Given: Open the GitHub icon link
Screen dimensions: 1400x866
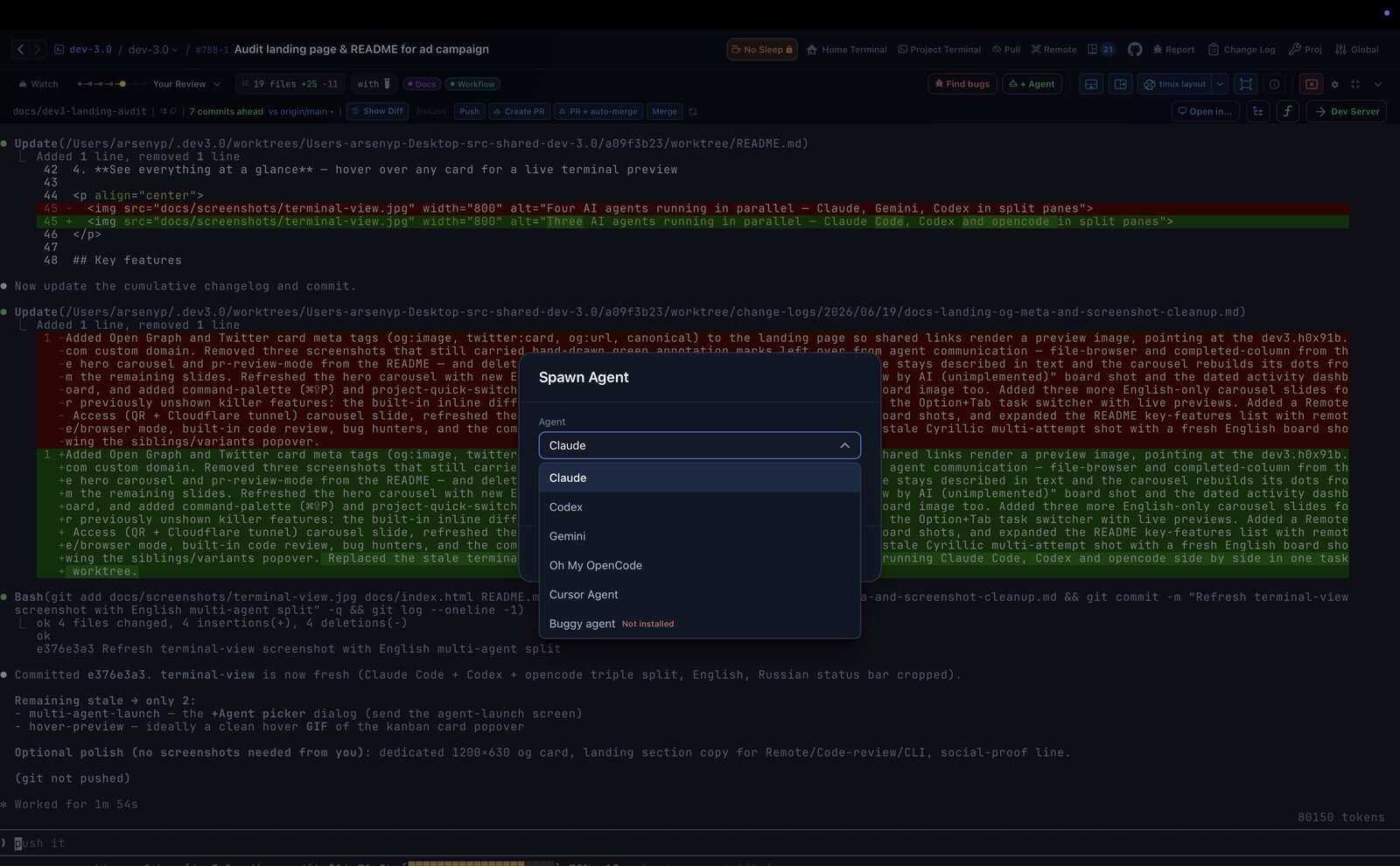Looking at the screenshot, I should pos(1135,50).
